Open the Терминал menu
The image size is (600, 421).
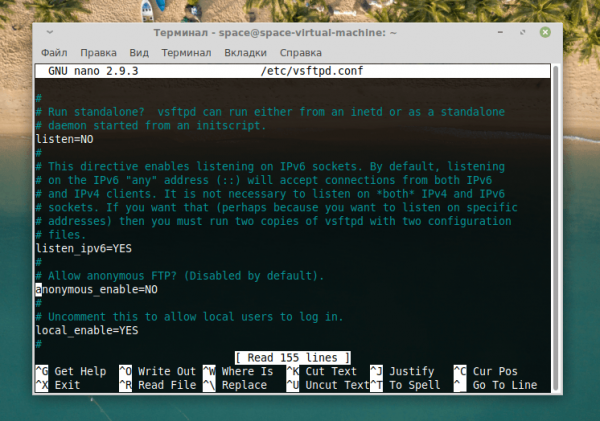[186, 53]
